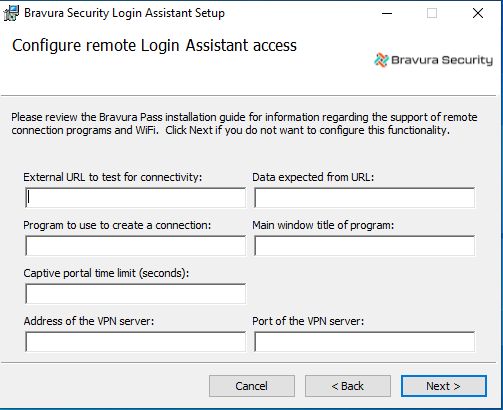Screen dimensions: 503x410
Task: Select the Program to create connection field
Action: pyautogui.click(x=136, y=246)
